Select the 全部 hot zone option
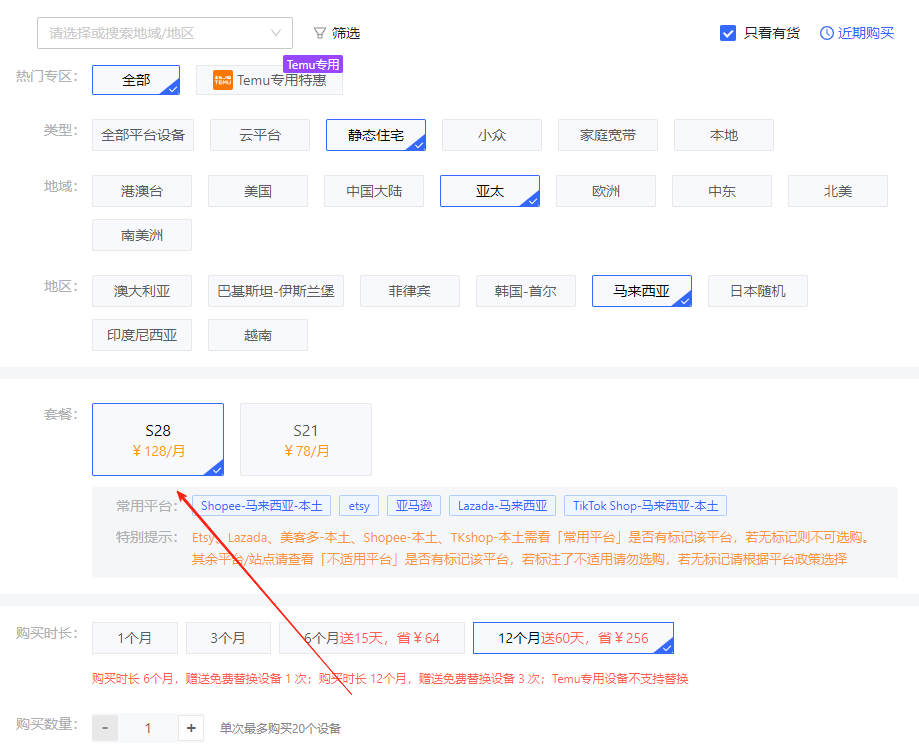 136,80
